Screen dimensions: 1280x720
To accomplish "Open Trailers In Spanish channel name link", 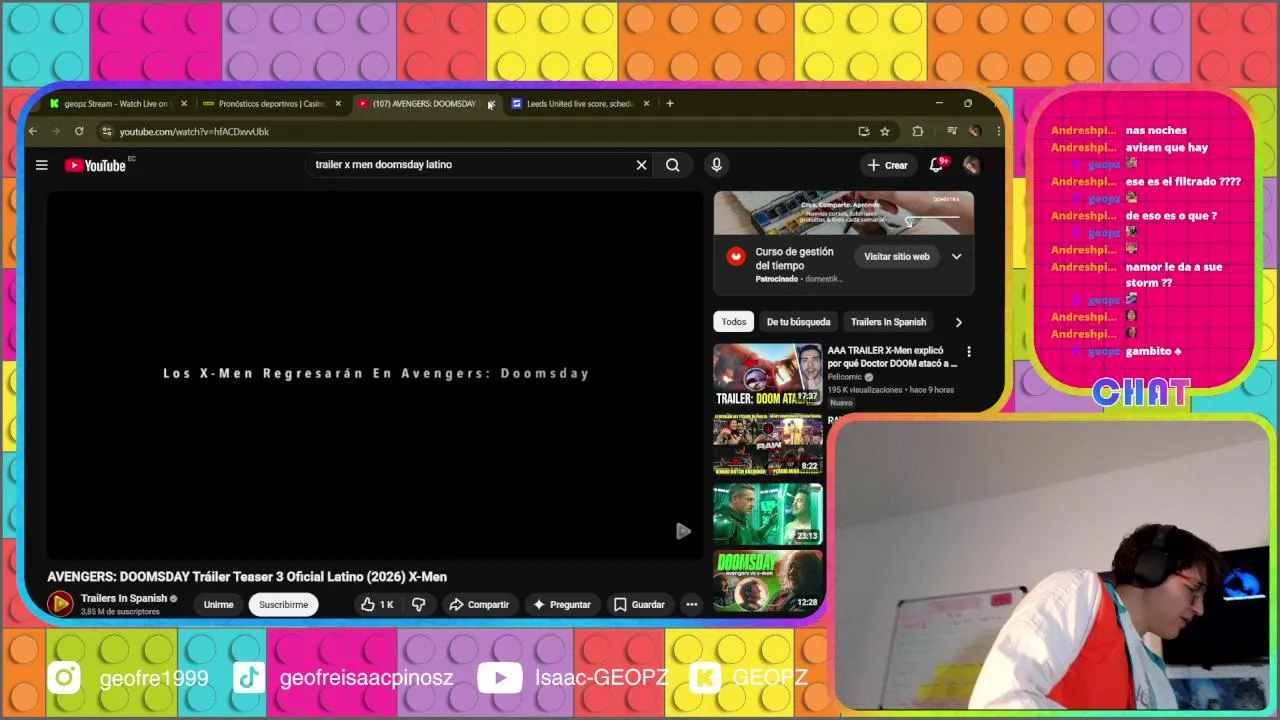I will point(124,598).
